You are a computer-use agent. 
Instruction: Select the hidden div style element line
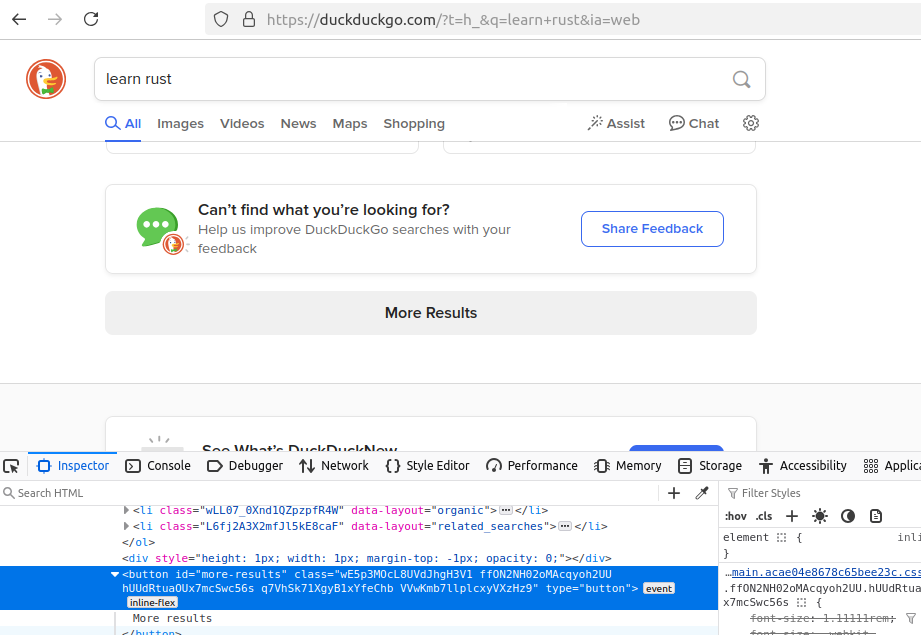click(x=367, y=558)
